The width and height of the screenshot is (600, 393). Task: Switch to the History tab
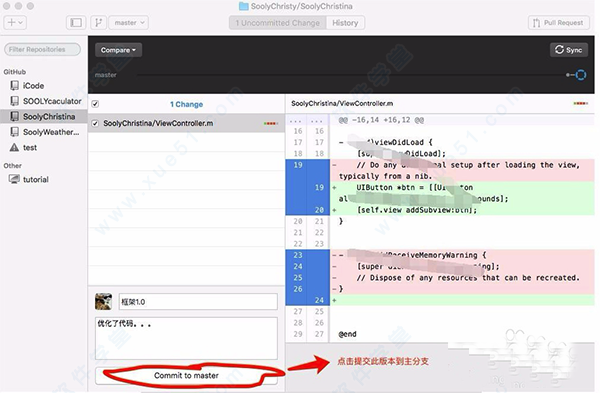pos(345,23)
